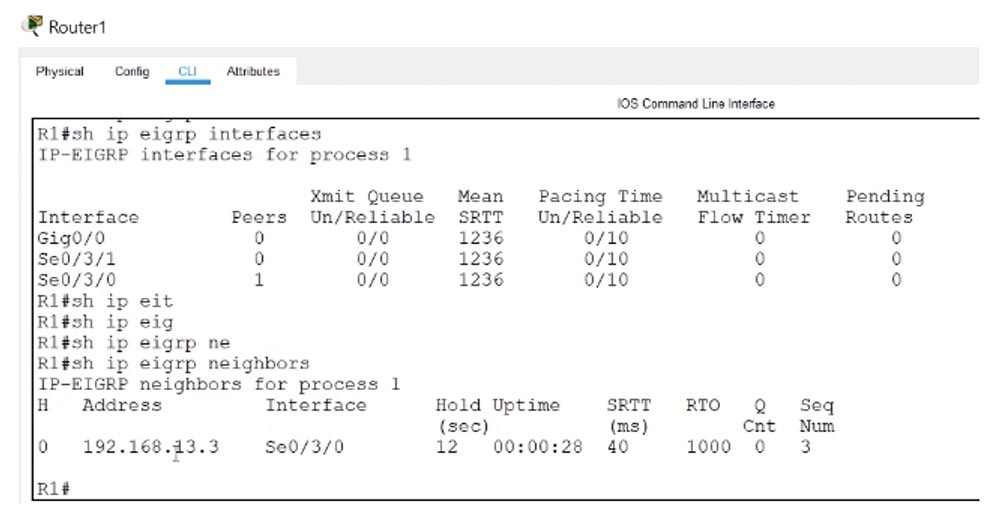Click the R1# command prompt line
Image resolution: width=1000 pixels, height=521 pixels.
[54, 489]
